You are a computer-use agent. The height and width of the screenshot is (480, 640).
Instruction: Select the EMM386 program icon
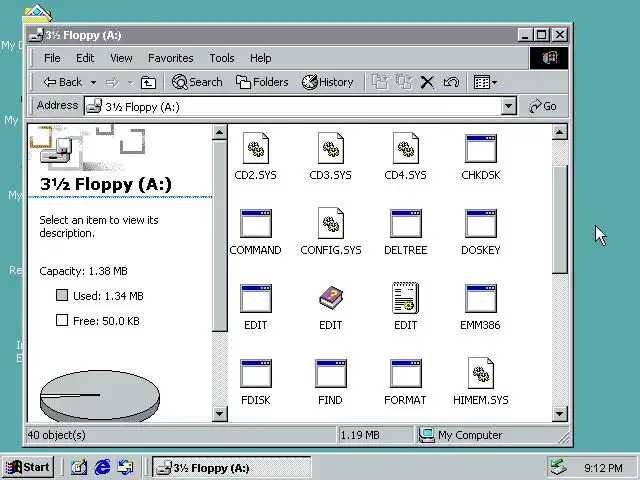481,299
